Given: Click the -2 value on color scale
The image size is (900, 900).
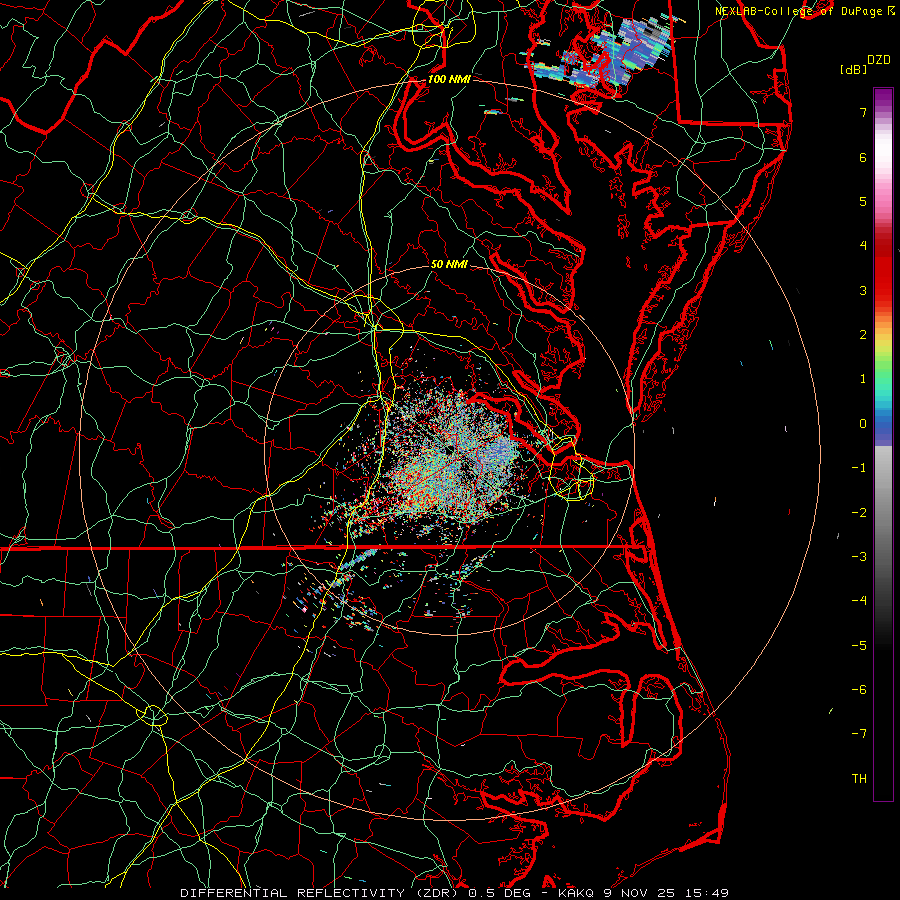Looking at the screenshot, I should (859, 512).
